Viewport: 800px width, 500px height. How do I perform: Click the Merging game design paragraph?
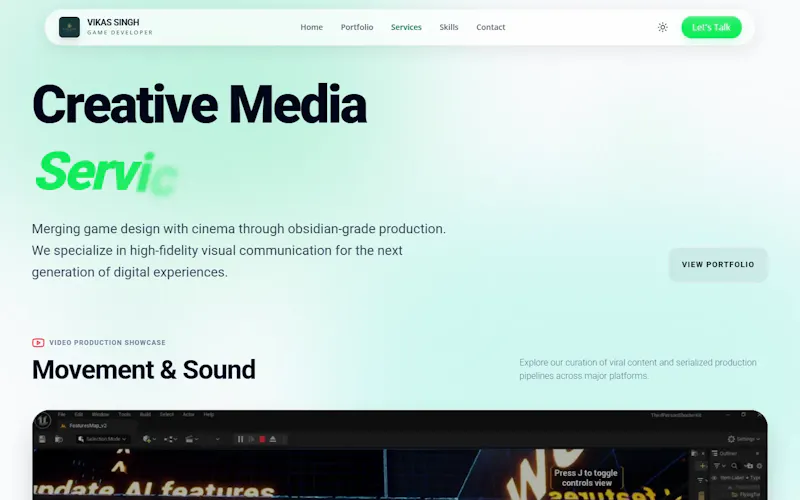point(239,251)
